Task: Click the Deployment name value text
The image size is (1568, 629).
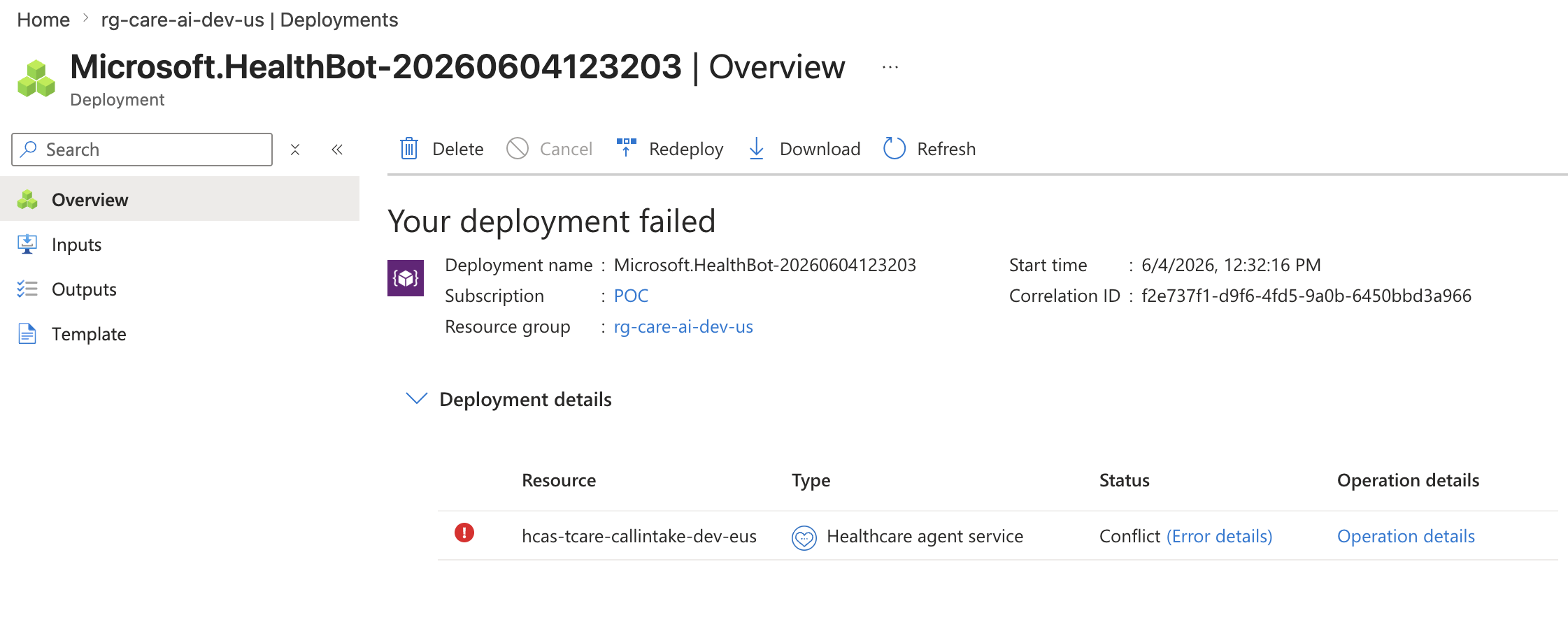Action: 765,266
